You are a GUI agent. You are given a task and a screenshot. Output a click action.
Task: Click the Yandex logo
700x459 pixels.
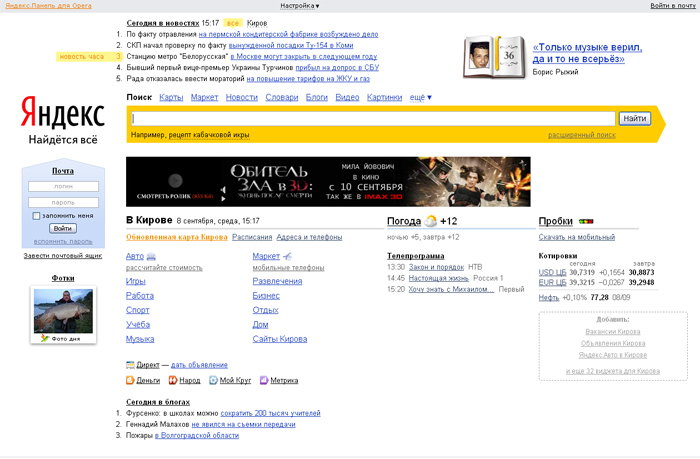62,112
